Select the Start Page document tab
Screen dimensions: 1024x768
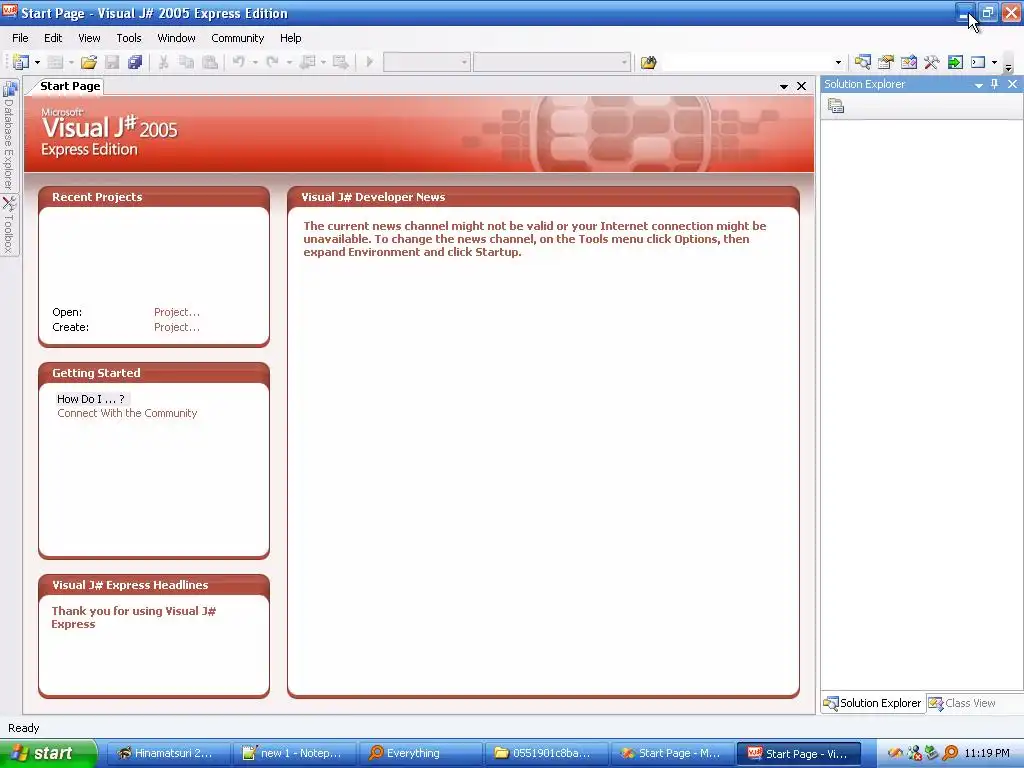70,86
